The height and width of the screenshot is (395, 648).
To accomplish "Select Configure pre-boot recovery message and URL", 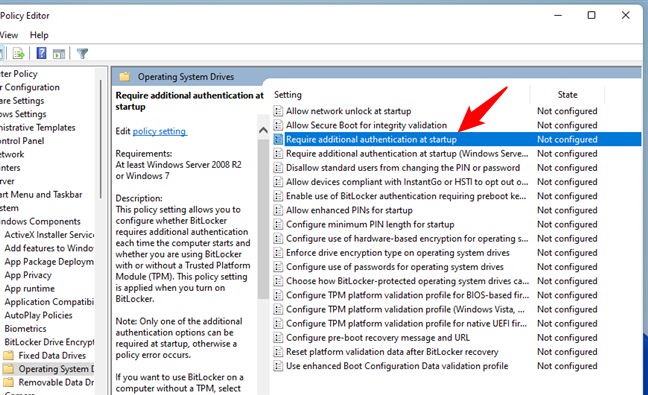I will 378,338.
